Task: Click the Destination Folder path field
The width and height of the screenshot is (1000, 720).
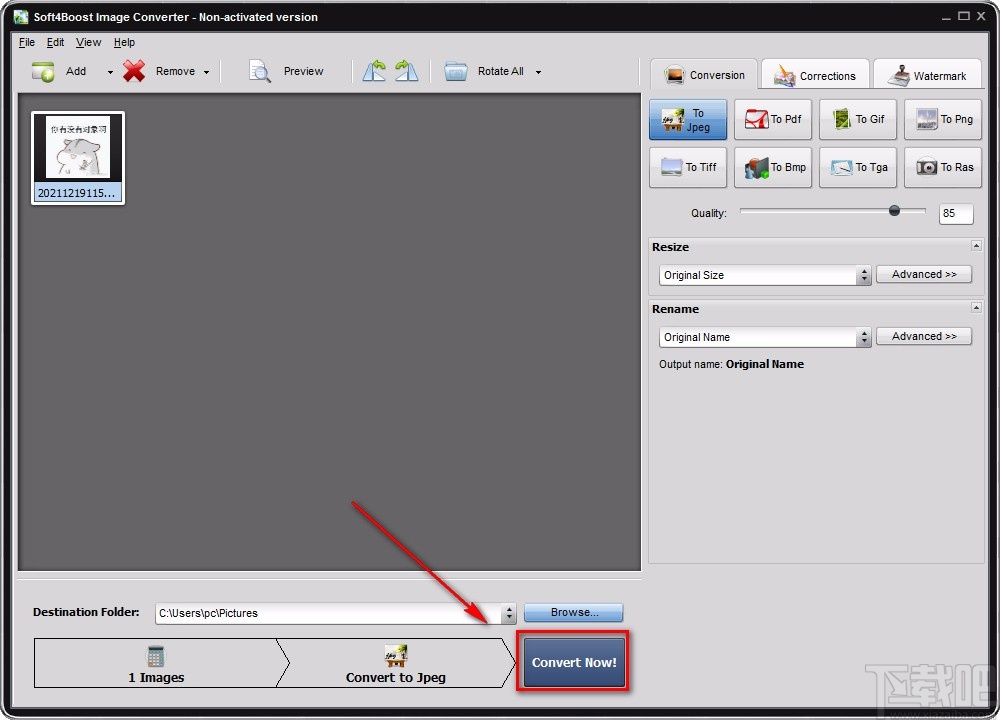Action: pyautogui.click(x=328, y=613)
